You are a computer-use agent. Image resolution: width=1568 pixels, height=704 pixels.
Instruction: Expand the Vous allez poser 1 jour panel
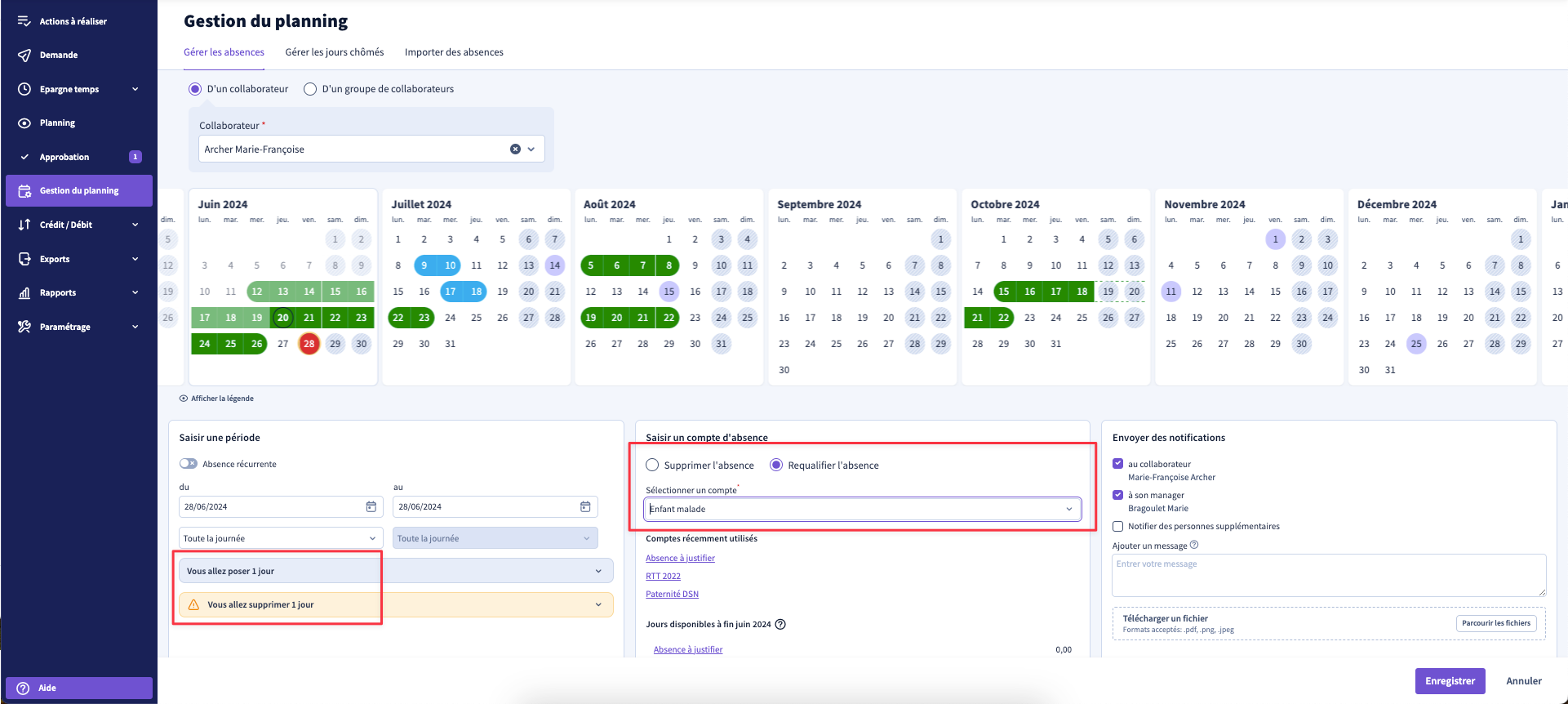[396, 571]
